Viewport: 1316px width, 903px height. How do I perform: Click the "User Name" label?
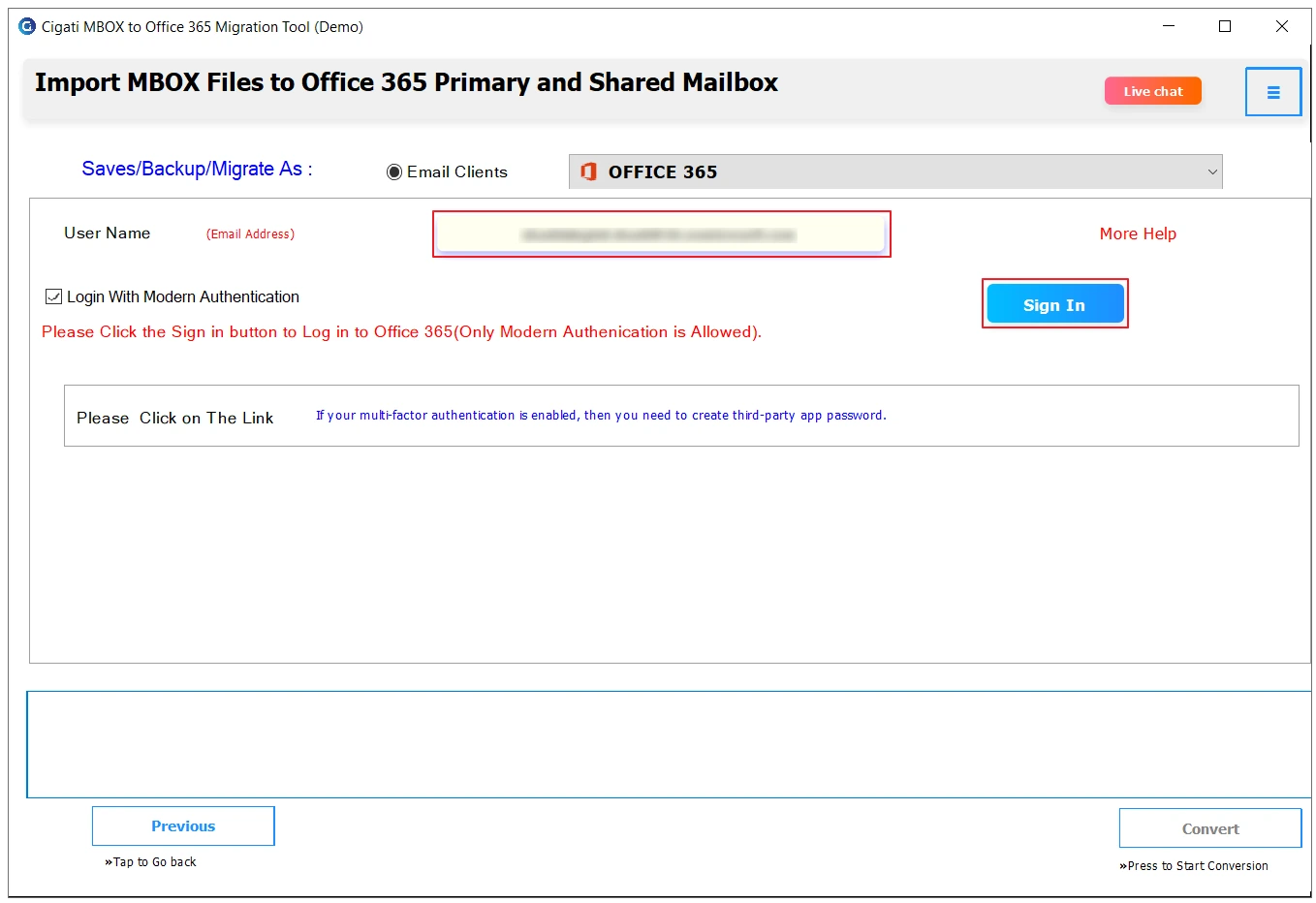[x=108, y=233]
